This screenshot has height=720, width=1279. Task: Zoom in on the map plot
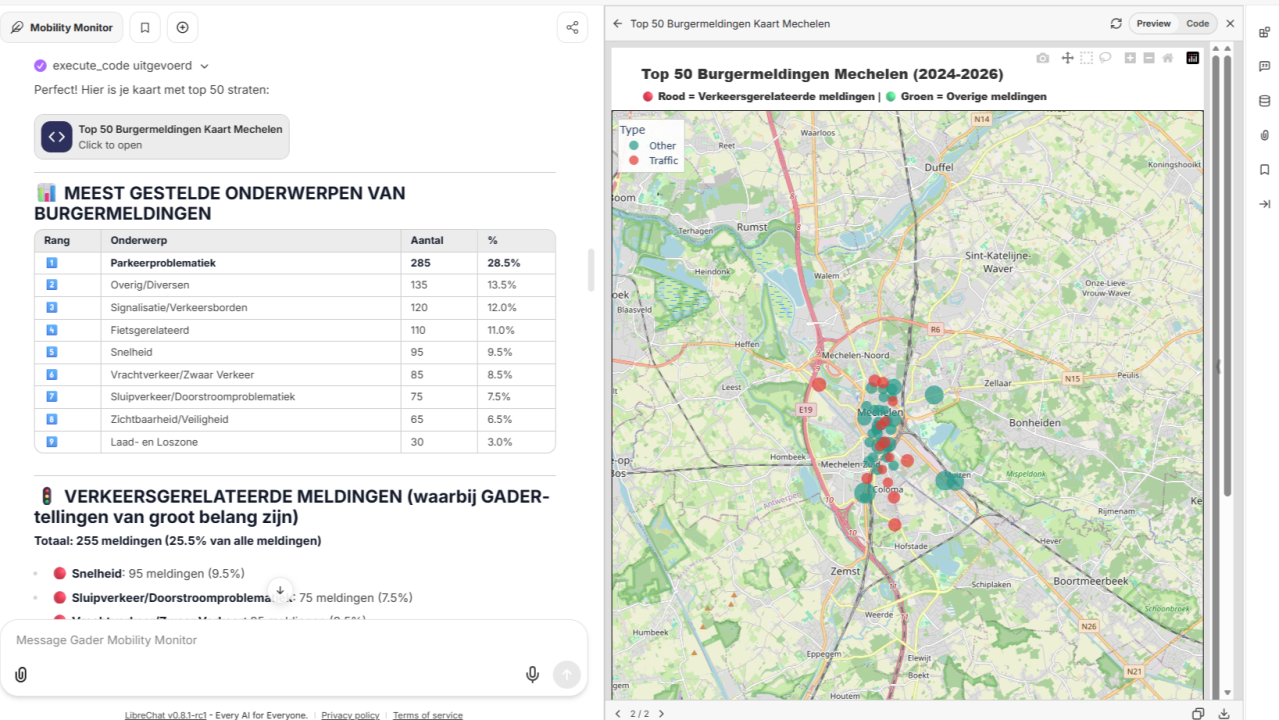click(1130, 58)
